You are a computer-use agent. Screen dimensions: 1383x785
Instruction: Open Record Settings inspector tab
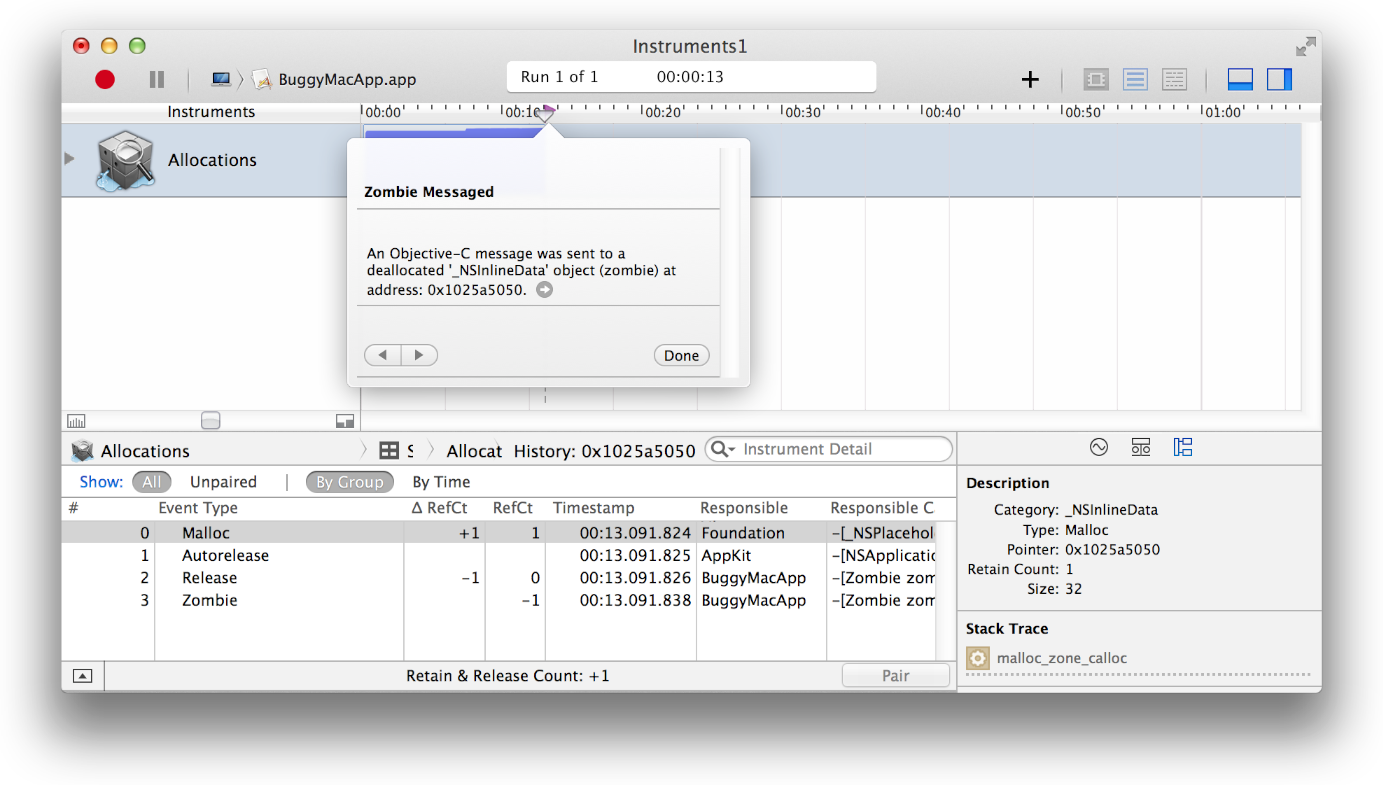[1099, 447]
